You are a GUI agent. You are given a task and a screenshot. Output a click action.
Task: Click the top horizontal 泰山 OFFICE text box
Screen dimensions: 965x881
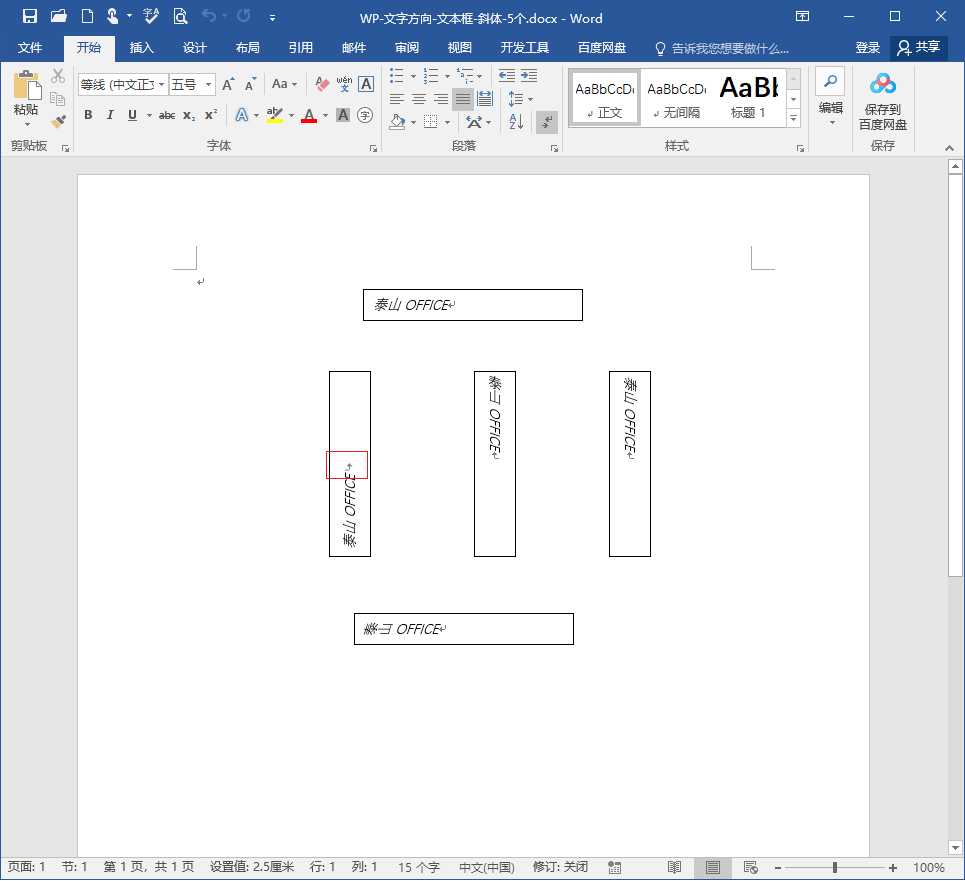point(473,305)
